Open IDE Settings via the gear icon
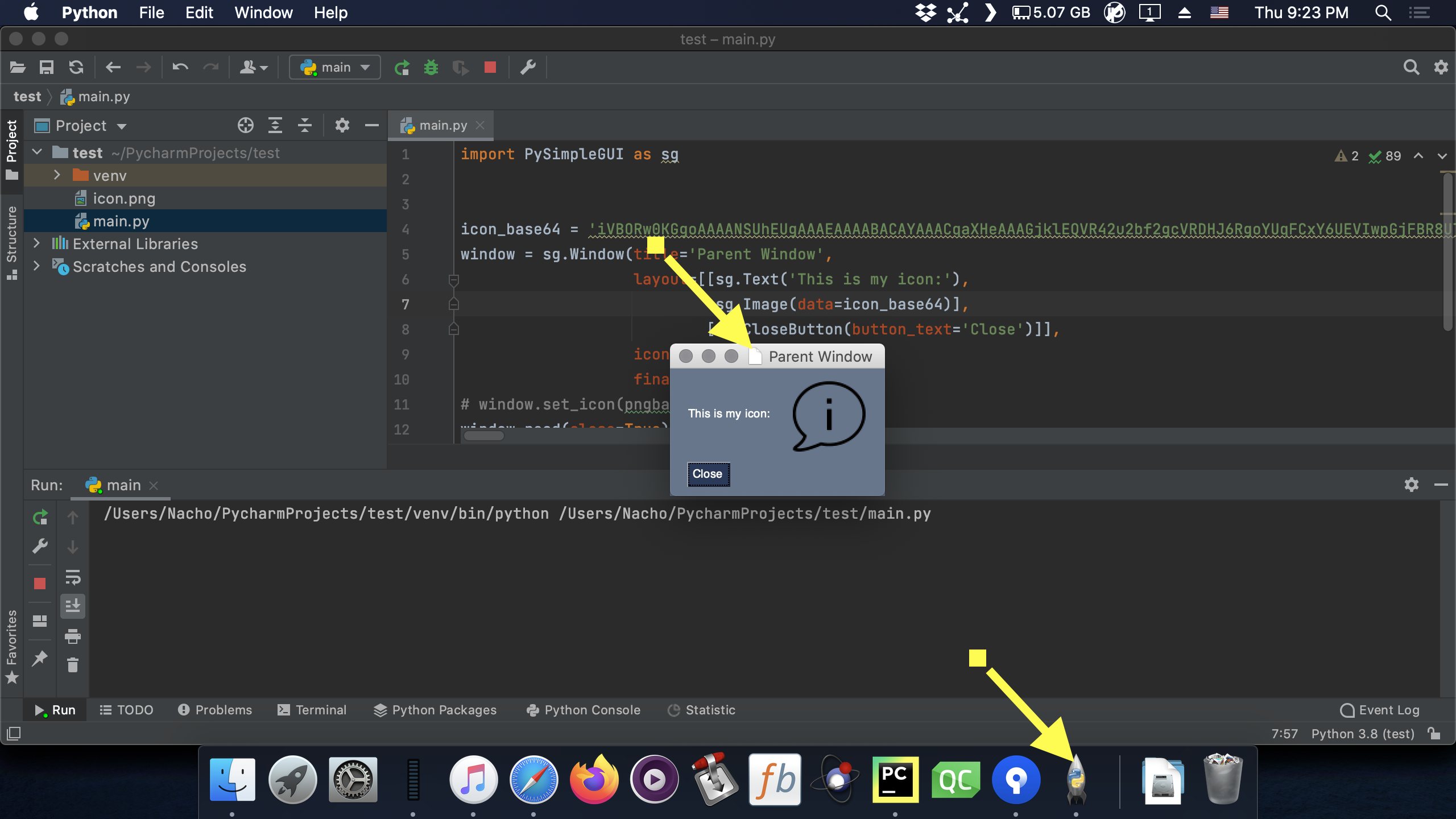This screenshot has width=1456, height=819. [x=1442, y=67]
